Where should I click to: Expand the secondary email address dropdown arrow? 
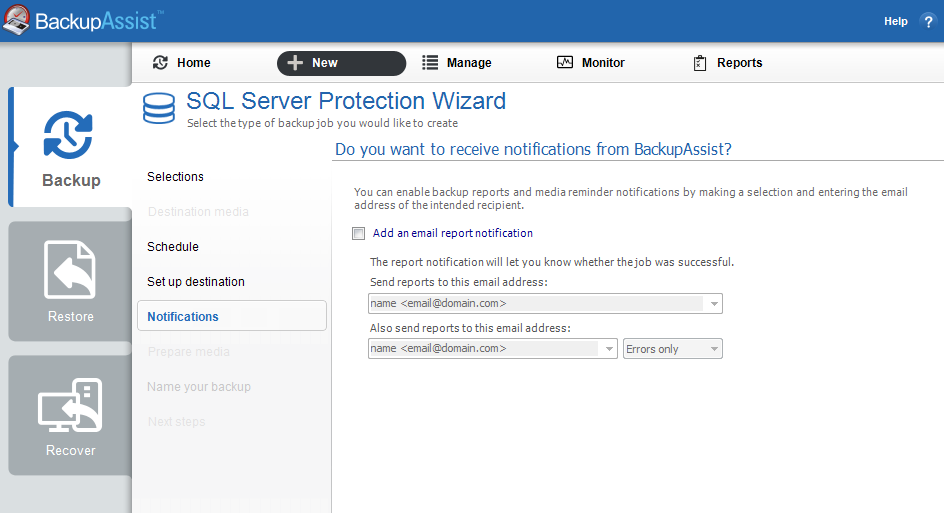pos(609,349)
